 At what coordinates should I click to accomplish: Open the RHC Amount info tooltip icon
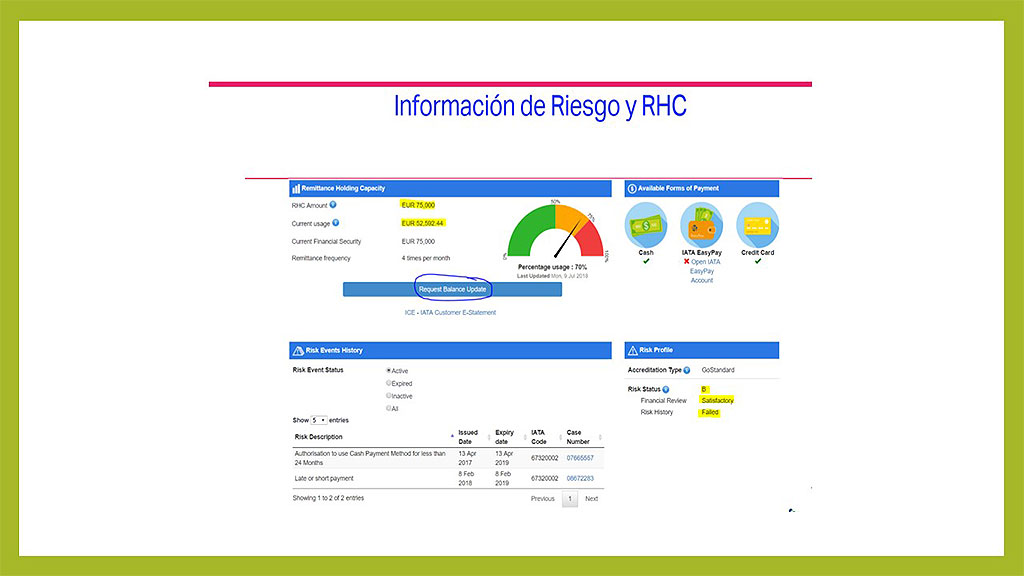tap(333, 205)
